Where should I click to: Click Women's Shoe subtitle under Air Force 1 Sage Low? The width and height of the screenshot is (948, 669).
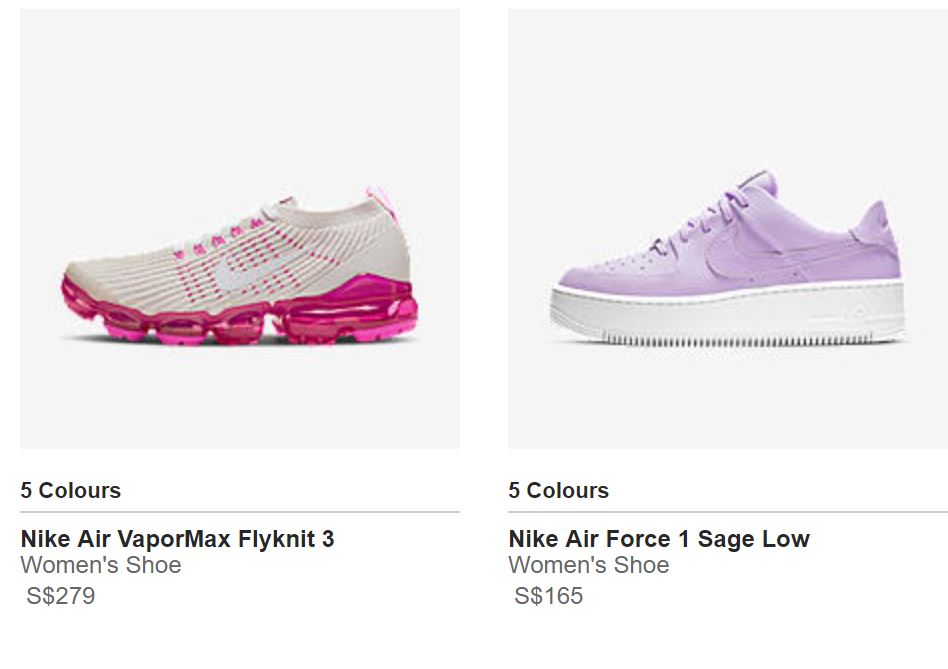(x=589, y=565)
